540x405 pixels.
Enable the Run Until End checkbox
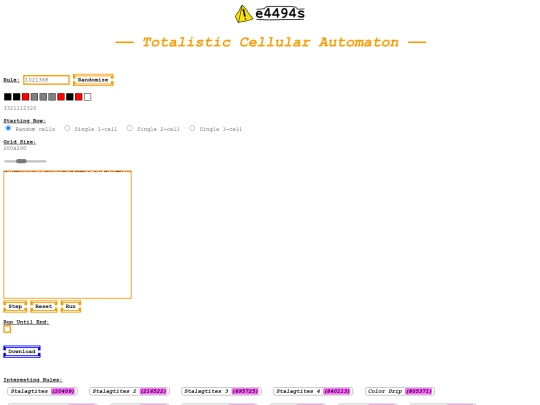coord(7,329)
